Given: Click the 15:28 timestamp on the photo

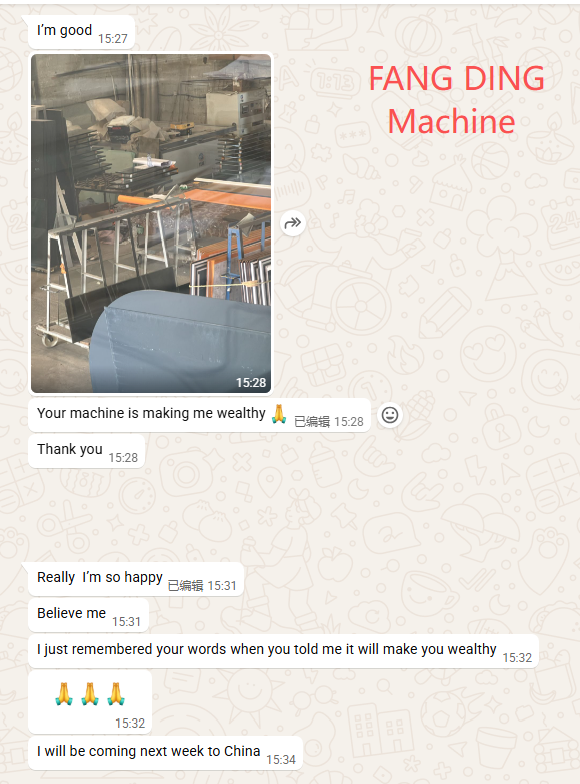Looking at the screenshot, I should click(251, 382).
